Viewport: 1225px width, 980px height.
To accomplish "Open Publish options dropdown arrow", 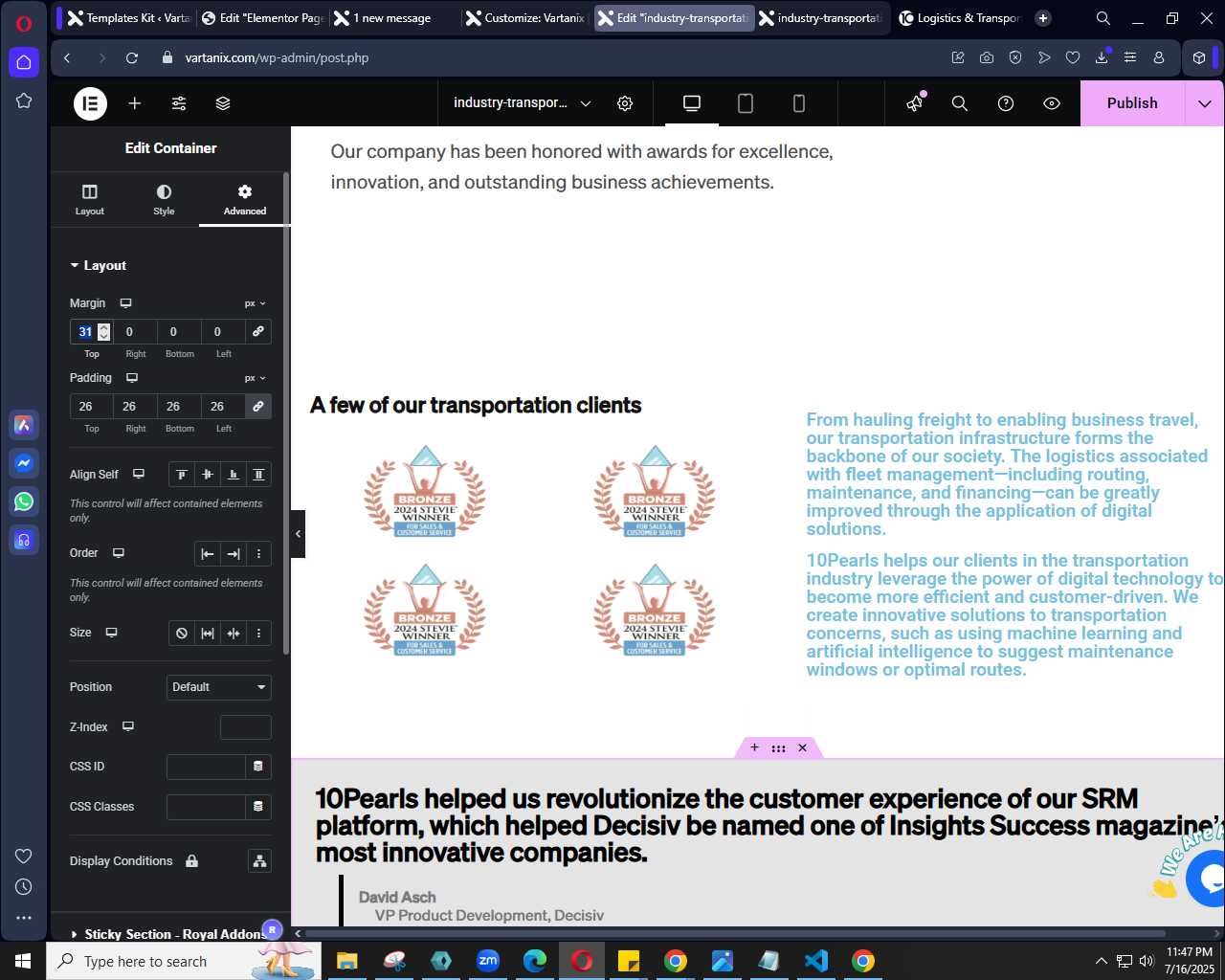I will [x=1205, y=103].
